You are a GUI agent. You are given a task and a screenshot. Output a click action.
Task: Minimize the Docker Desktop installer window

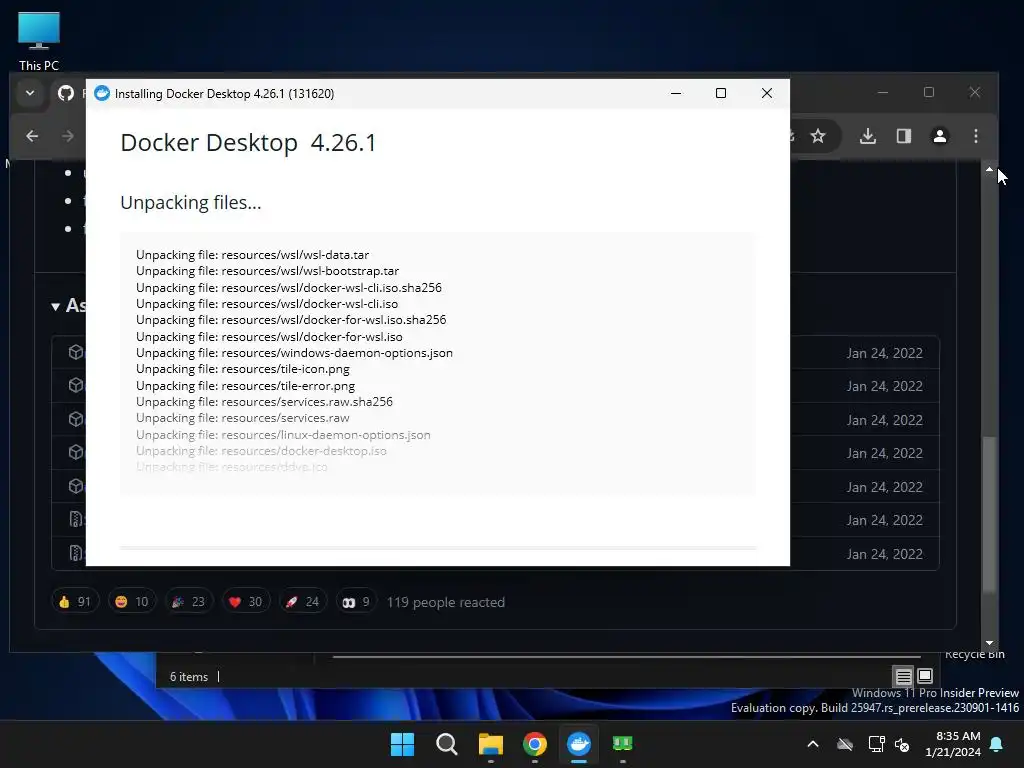[x=676, y=93]
